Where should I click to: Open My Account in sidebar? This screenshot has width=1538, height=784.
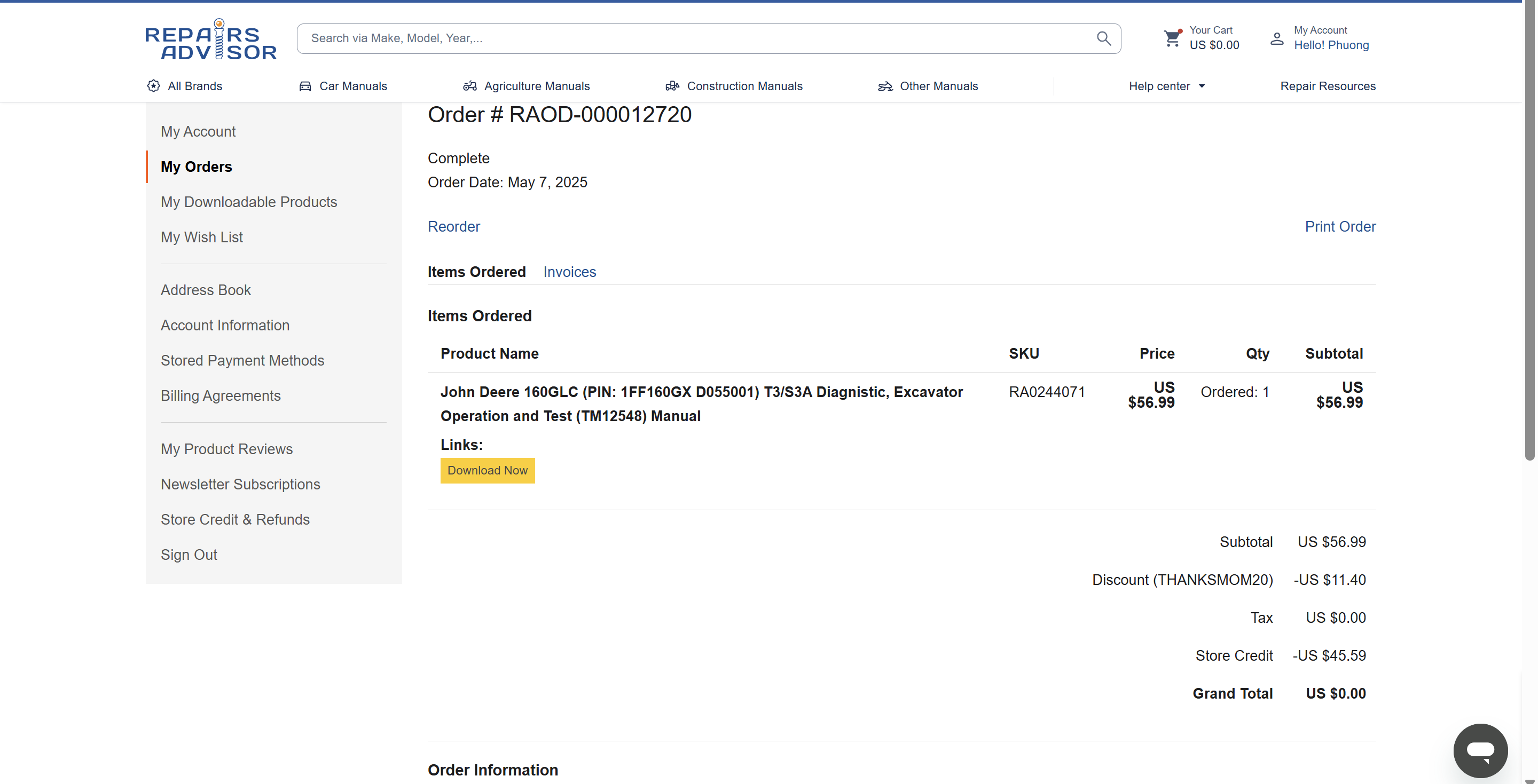click(x=198, y=131)
